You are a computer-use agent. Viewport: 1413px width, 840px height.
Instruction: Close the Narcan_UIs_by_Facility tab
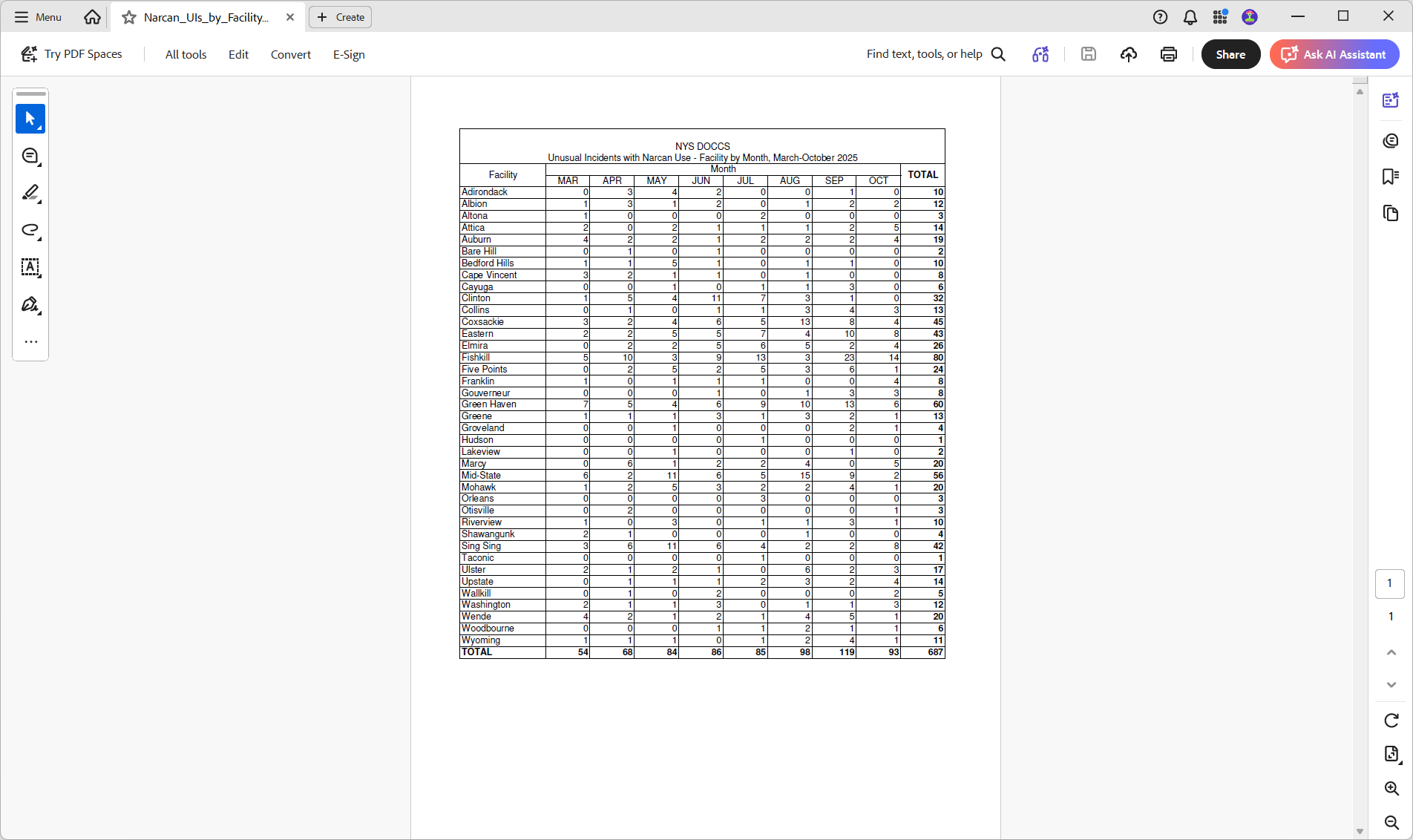pyautogui.click(x=290, y=17)
